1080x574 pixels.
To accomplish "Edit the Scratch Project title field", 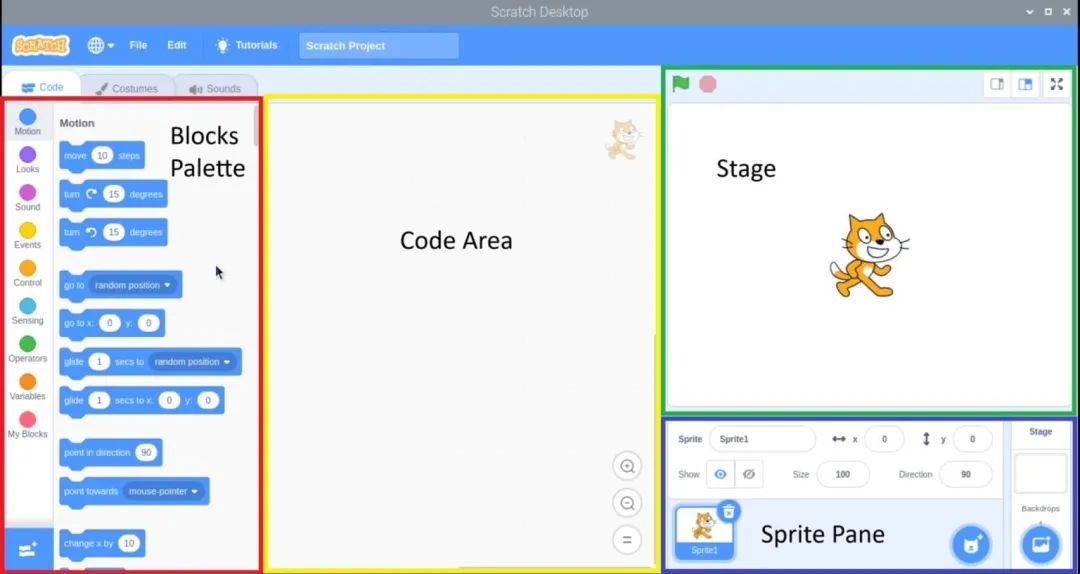I will click(x=379, y=45).
